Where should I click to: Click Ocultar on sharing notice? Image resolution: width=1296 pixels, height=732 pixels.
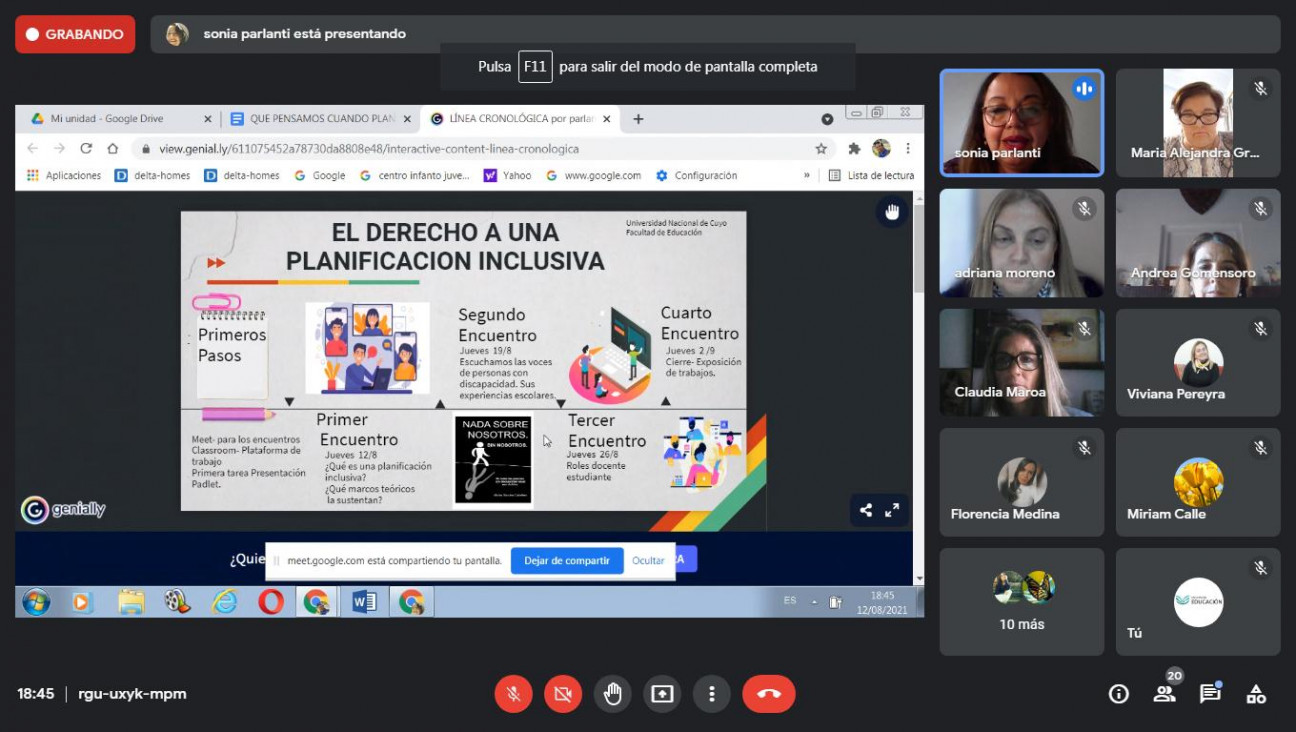648,560
